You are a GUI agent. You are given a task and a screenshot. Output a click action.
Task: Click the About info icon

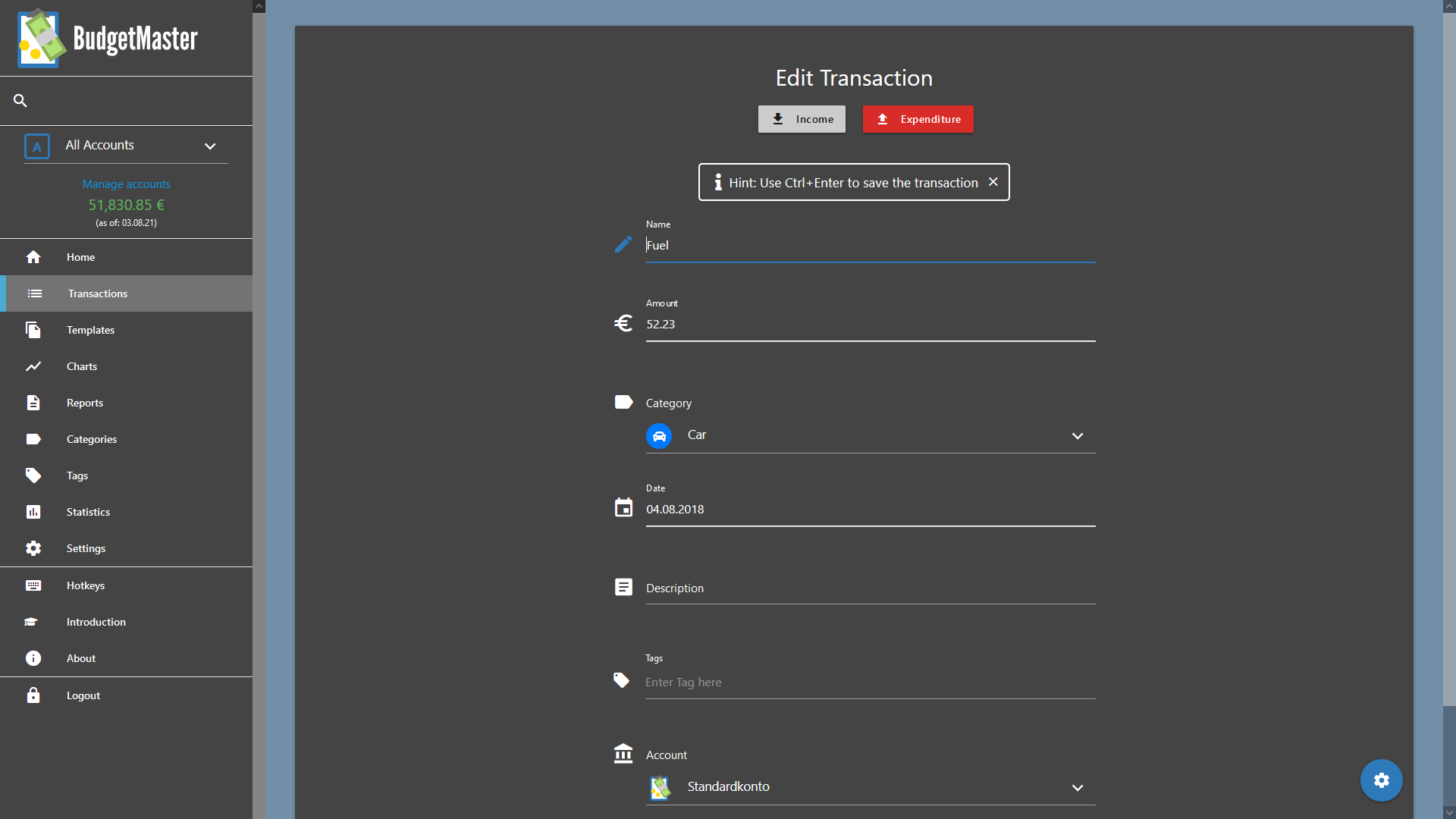pyautogui.click(x=33, y=658)
